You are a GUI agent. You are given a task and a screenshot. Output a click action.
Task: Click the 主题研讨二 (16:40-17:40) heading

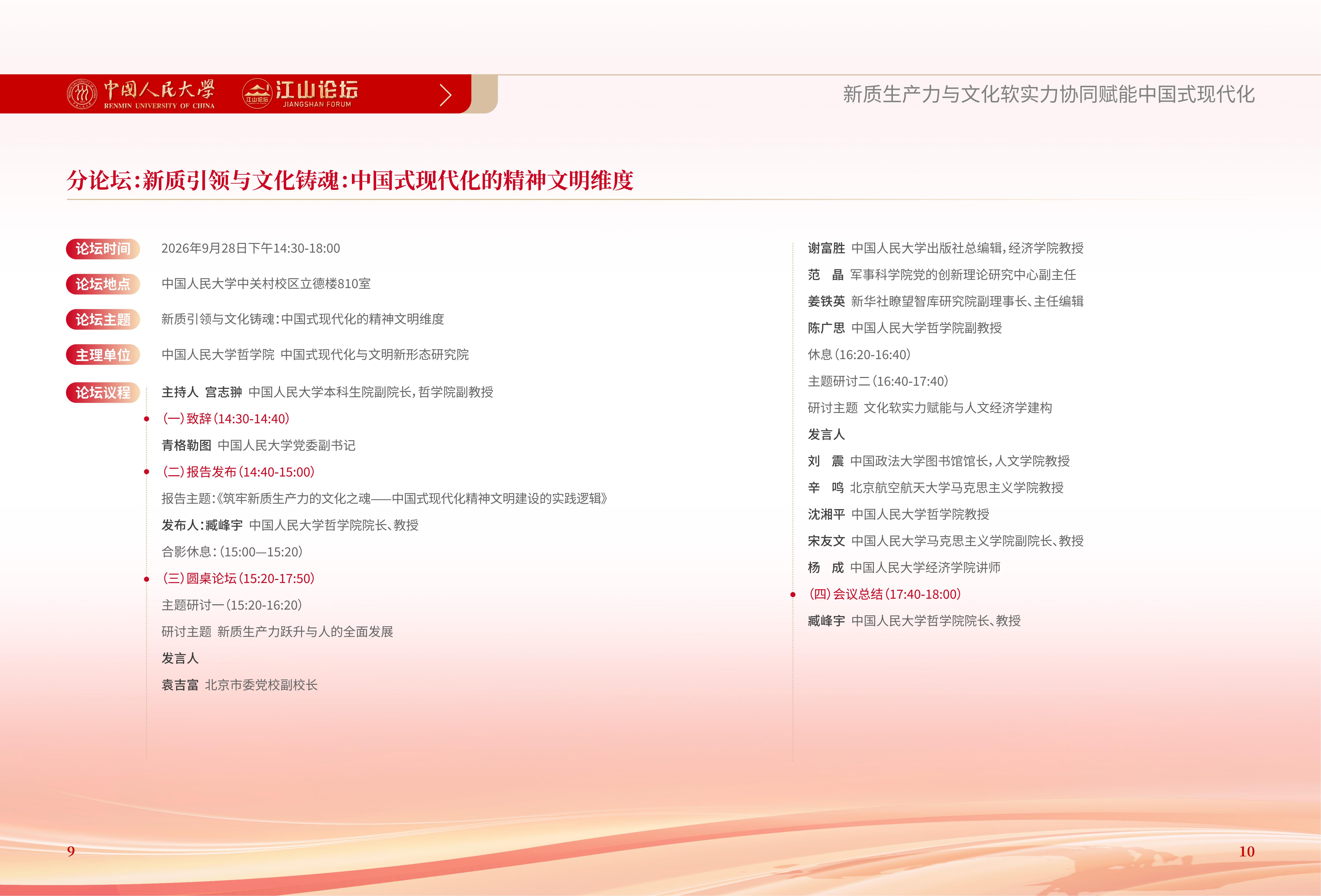click(x=878, y=381)
